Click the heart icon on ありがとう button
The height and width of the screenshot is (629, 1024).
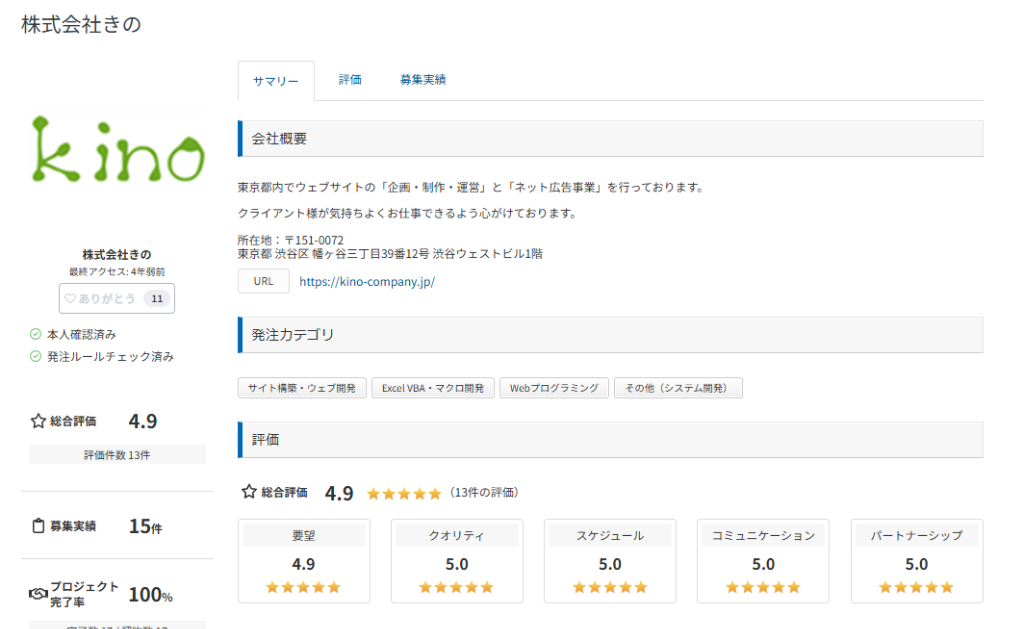coord(70,298)
